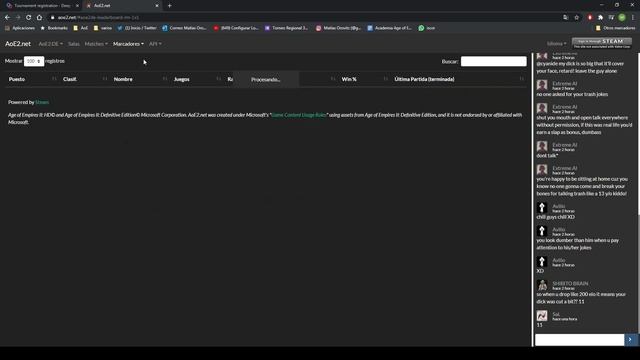The image size is (640, 360).
Task: Click the address bar URL
Action: coord(98,18)
